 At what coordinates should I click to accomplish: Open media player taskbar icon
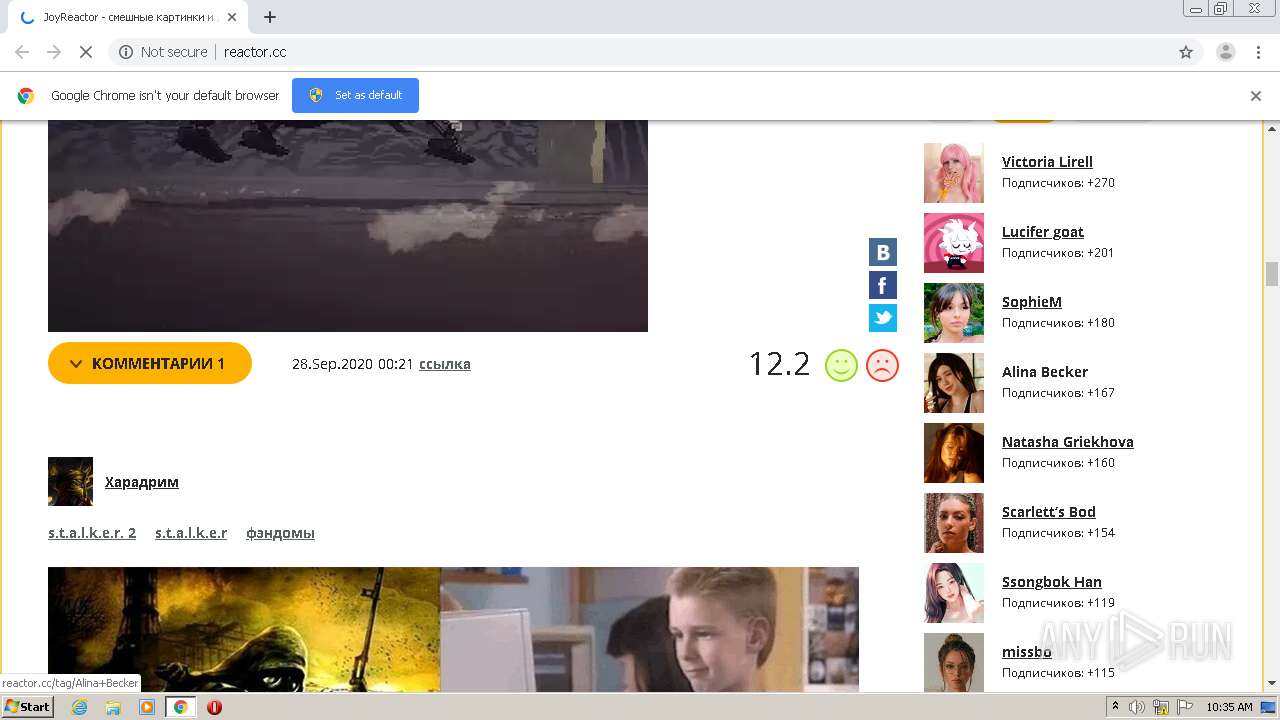[x=147, y=707]
